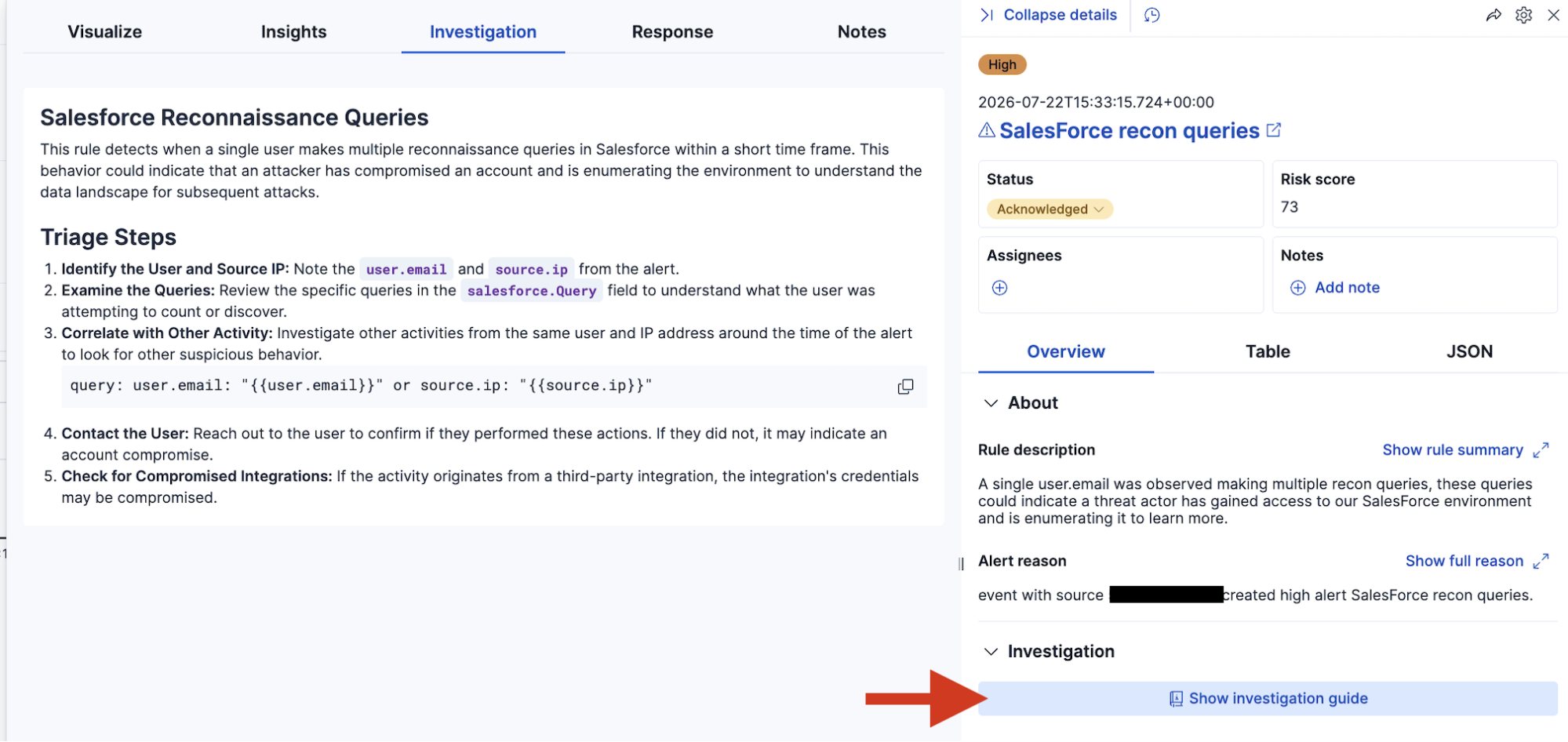1568x742 pixels.
Task: Open the flyout settings gear icon
Action: 1523,15
